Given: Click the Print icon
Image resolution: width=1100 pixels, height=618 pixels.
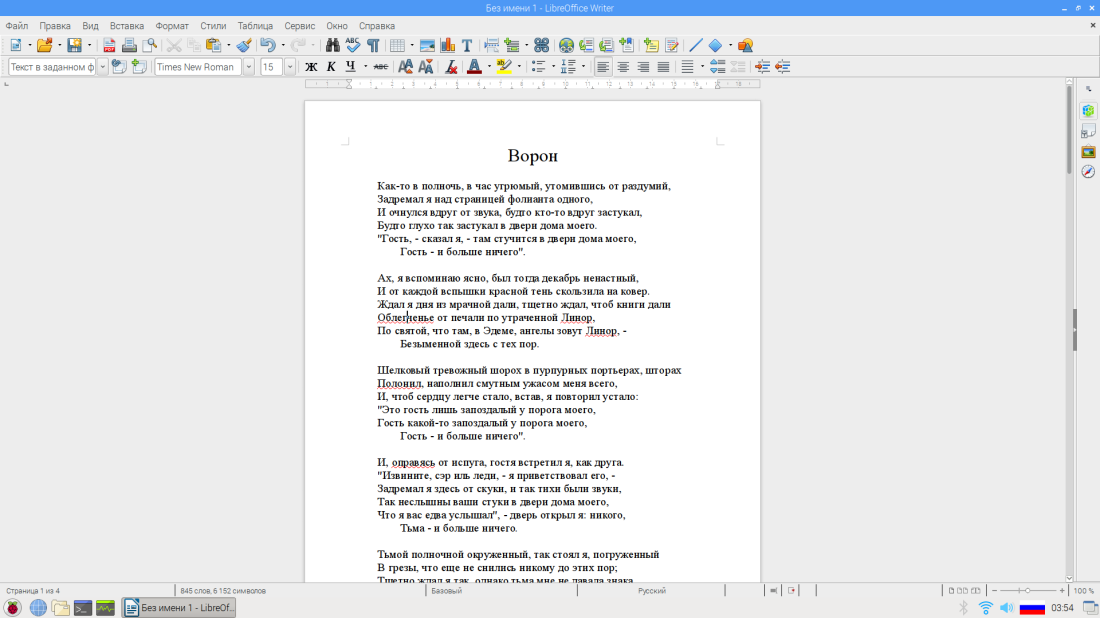Looking at the screenshot, I should 129,45.
